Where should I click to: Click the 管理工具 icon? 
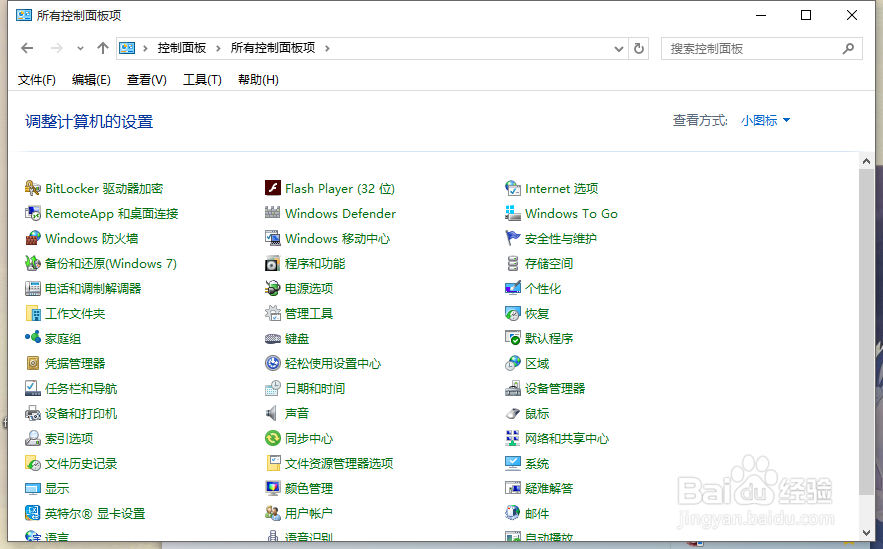(x=273, y=313)
